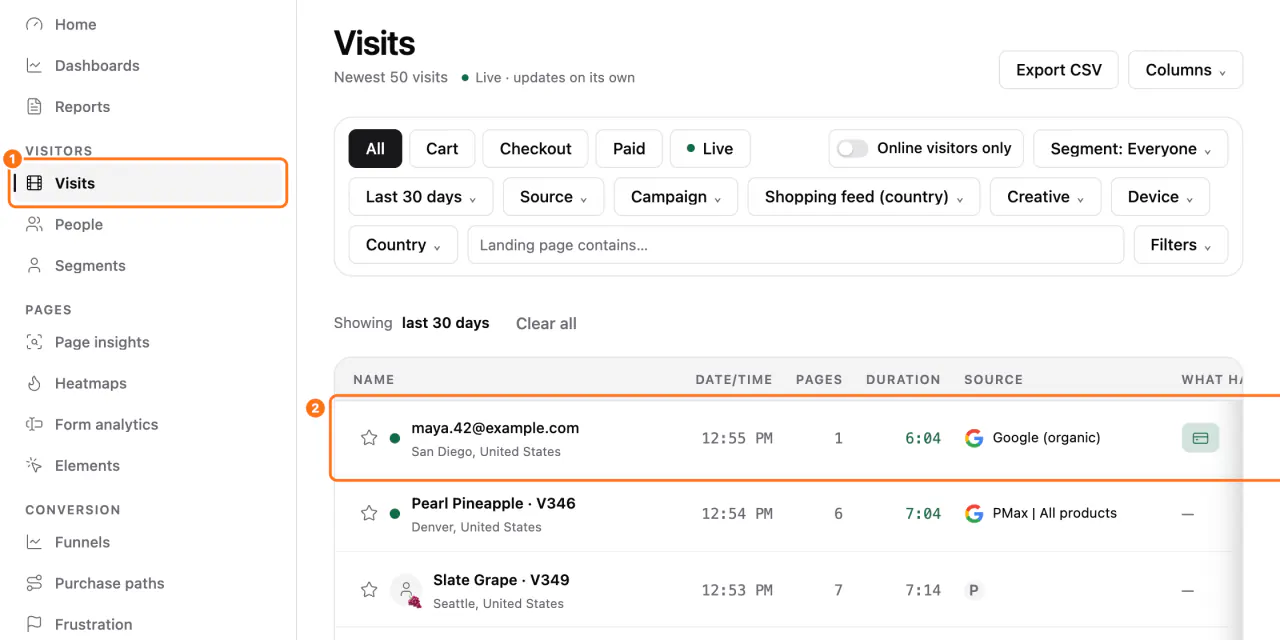Click the Slate Grape visitor avatar
The width and height of the screenshot is (1280, 640).
pos(406,590)
